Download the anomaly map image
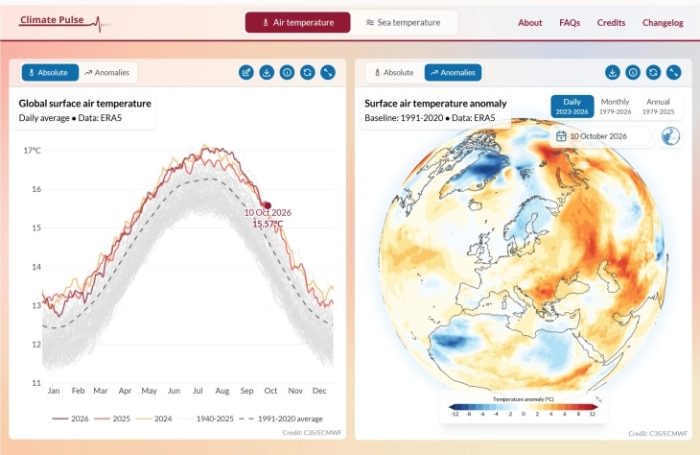The height and width of the screenshot is (455, 700). point(612,72)
